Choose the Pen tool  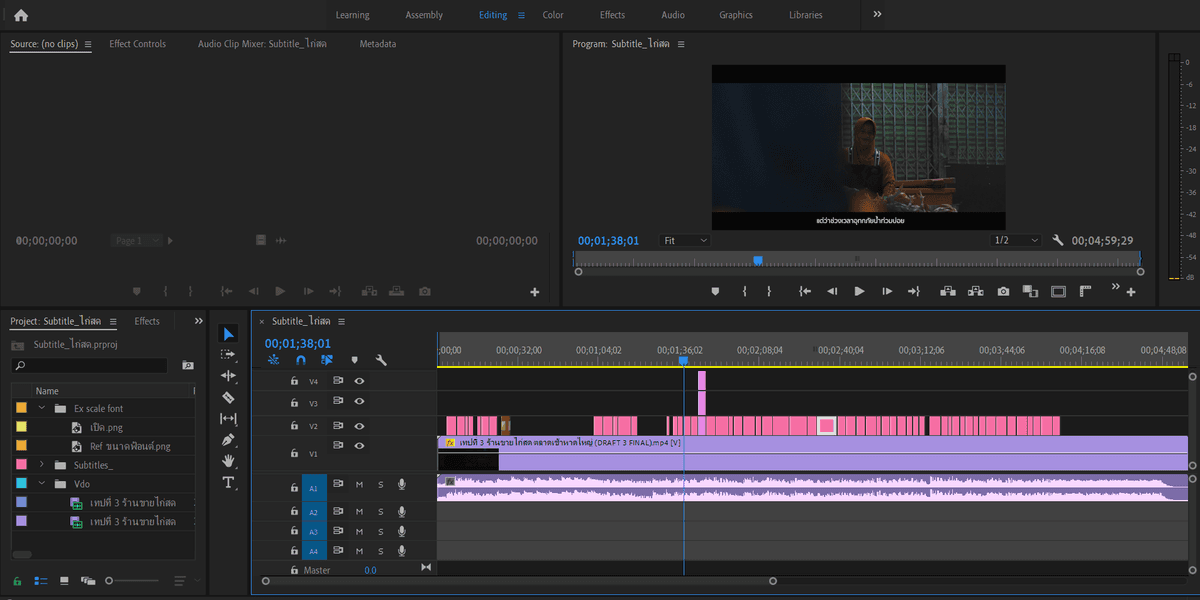(x=228, y=440)
